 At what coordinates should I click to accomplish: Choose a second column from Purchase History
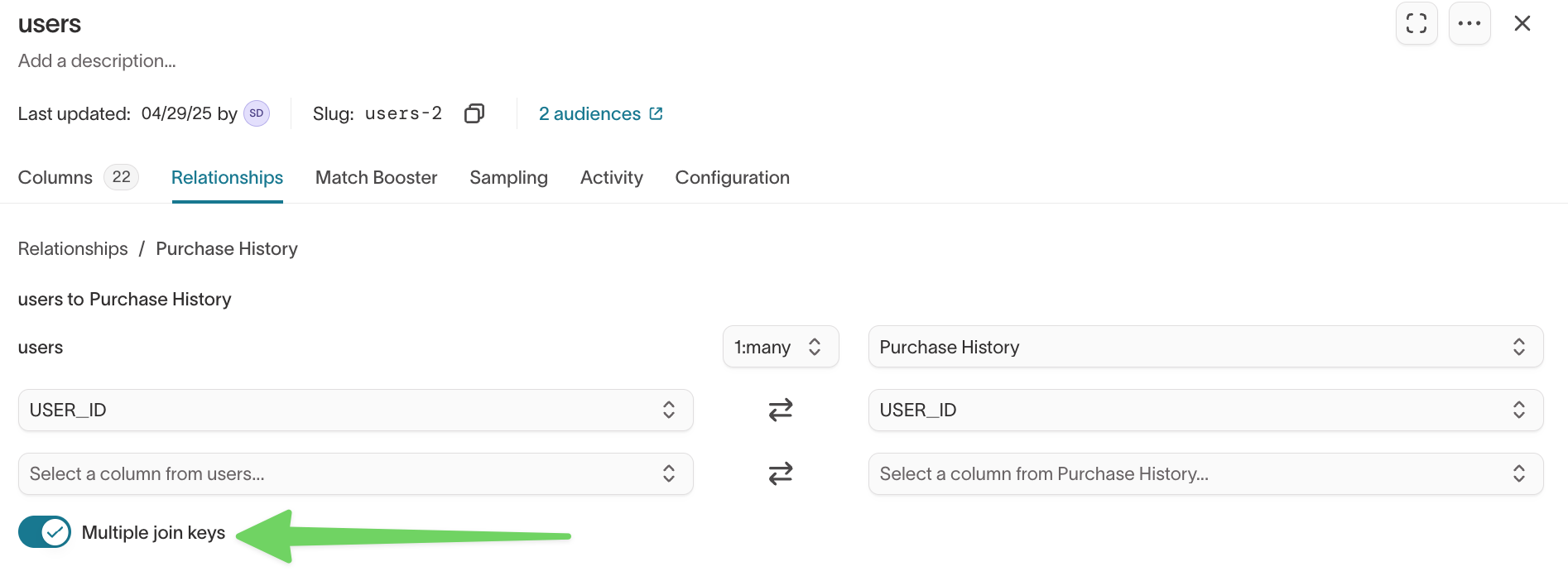pyautogui.click(x=1205, y=473)
